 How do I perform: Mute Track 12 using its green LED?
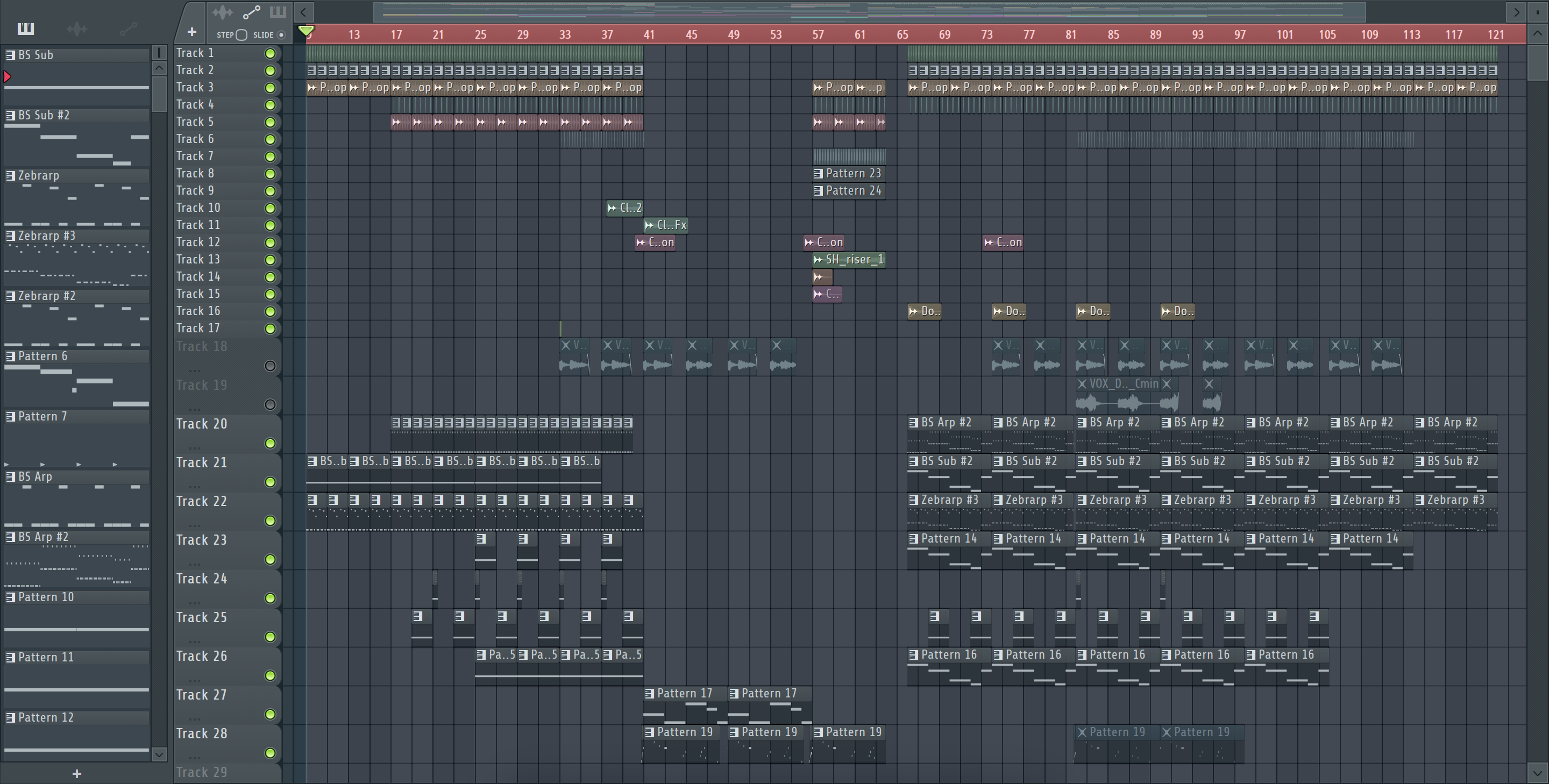pos(270,243)
